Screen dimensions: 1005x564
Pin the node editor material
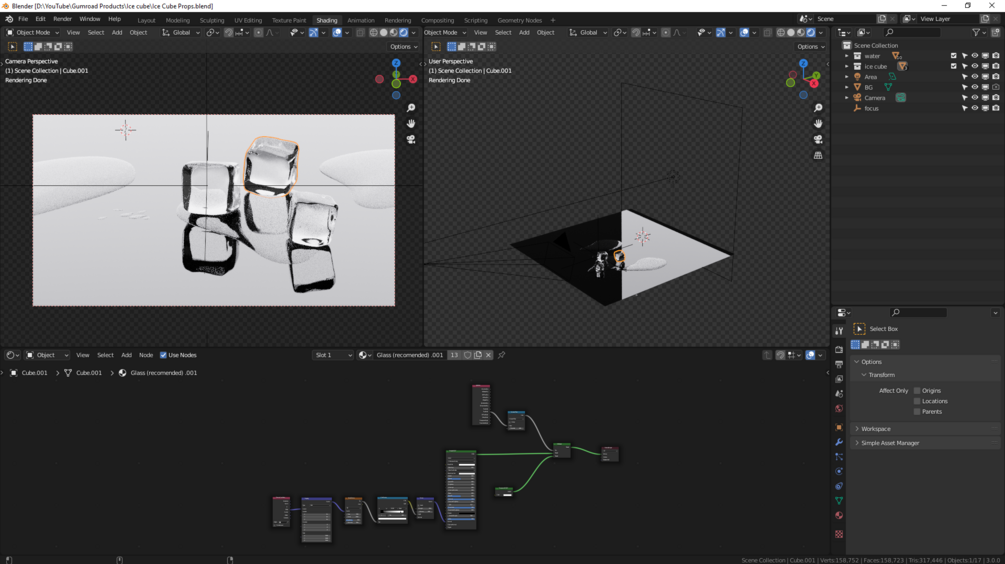tap(502, 355)
